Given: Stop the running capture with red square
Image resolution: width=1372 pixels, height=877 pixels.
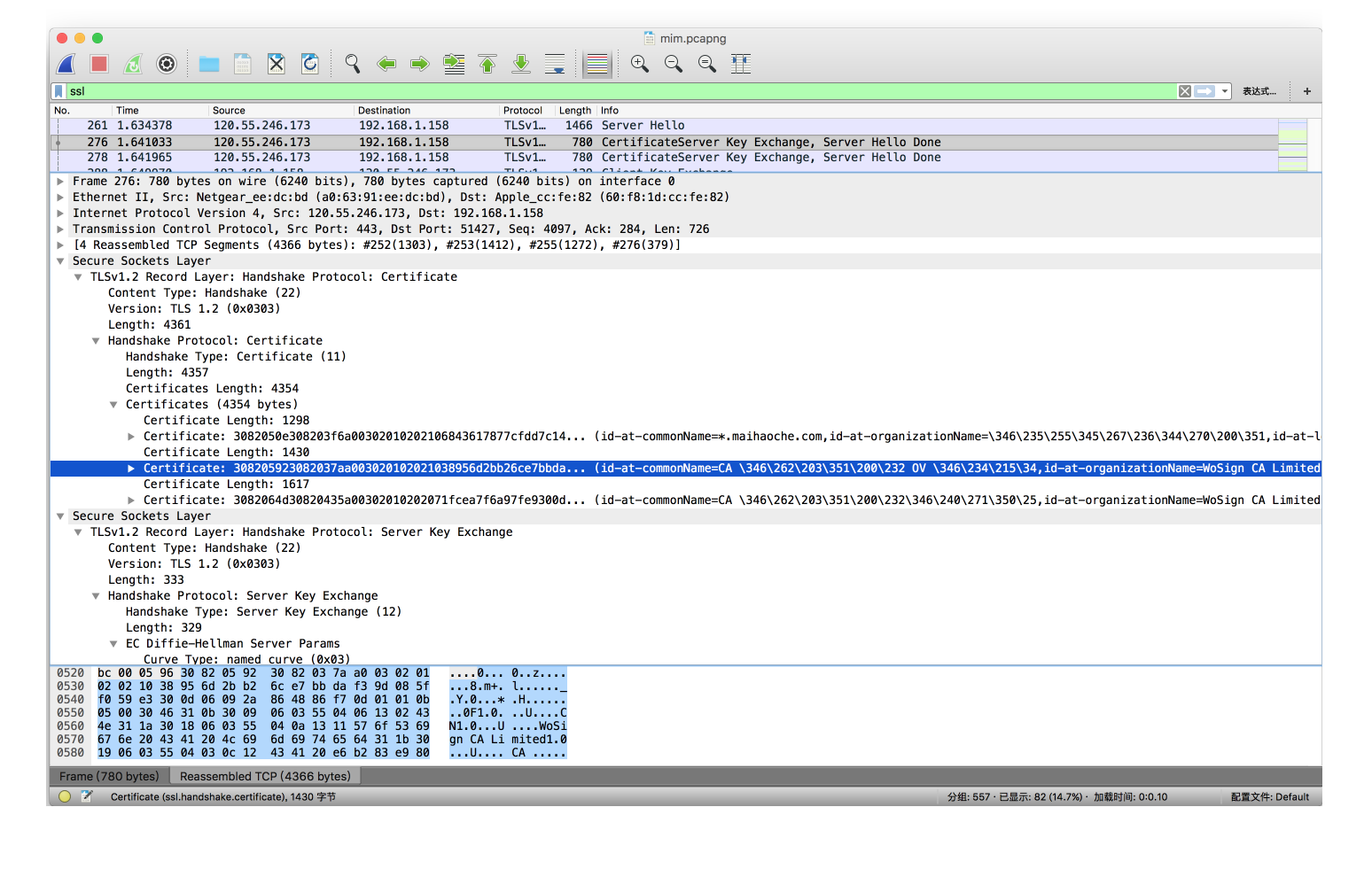Looking at the screenshot, I should (99, 64).
